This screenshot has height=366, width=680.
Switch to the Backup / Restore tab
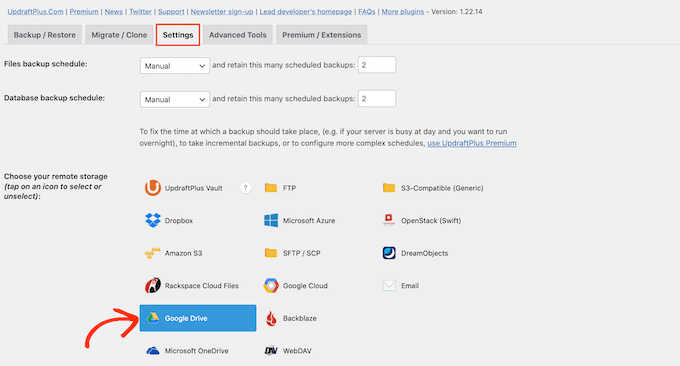click(45, 35)
